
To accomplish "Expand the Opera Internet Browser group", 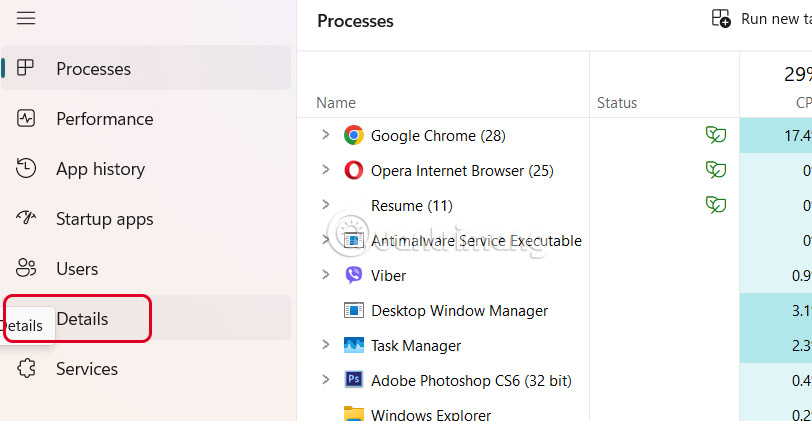I will [x=325, y=170].
